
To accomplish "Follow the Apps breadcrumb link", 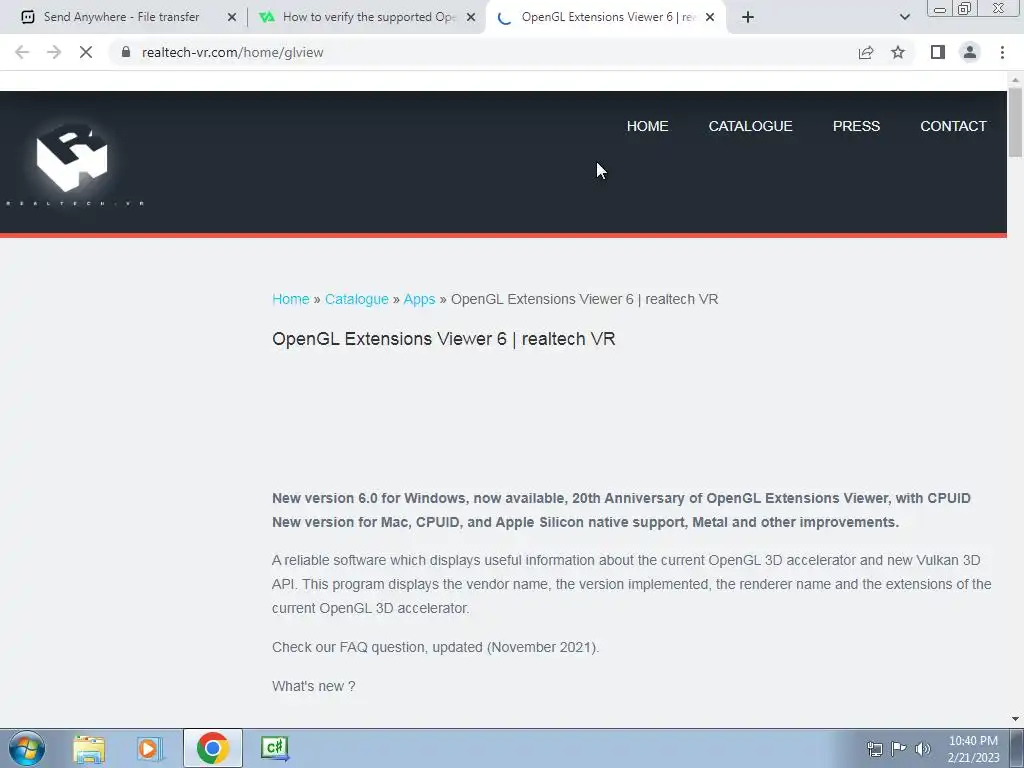I will (x=419, y=299).
